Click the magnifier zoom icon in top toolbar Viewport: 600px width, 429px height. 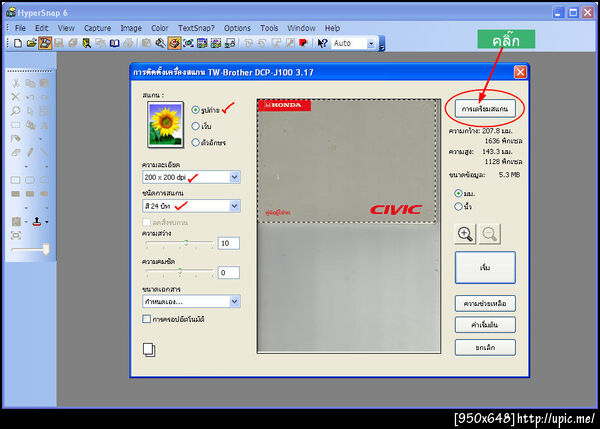(x=160, y=43)
